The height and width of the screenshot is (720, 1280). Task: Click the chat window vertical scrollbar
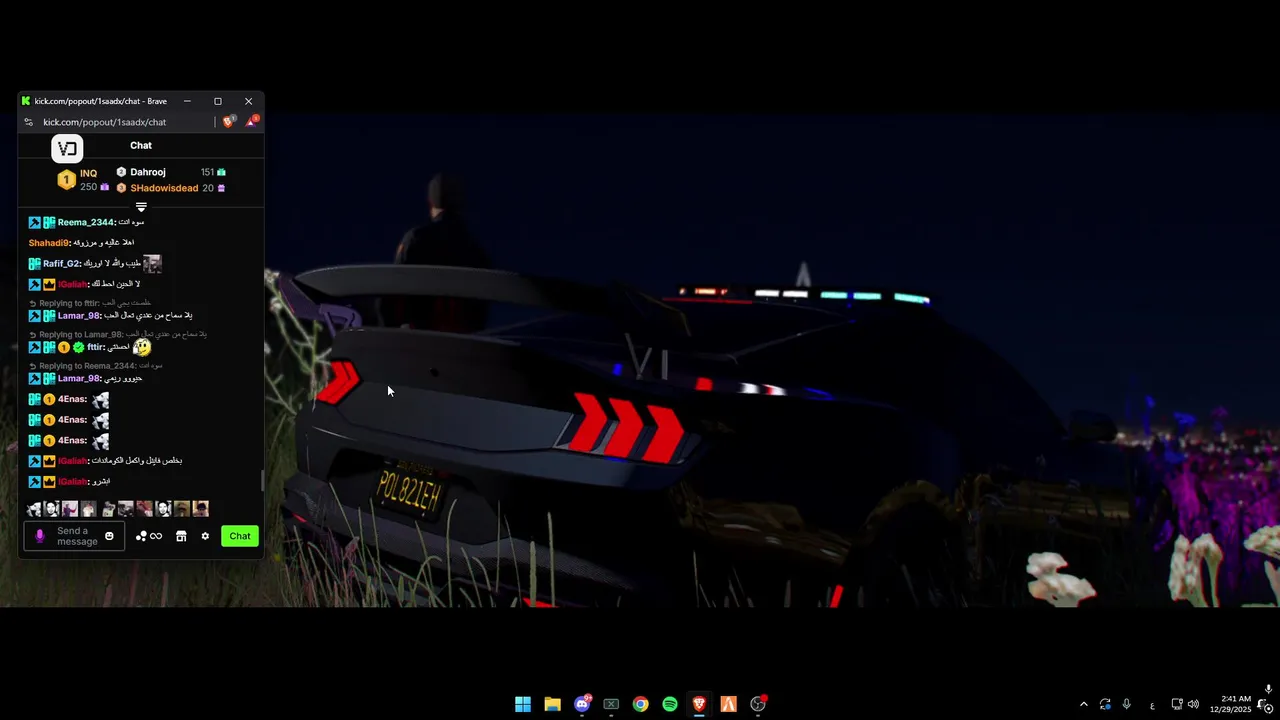coord(262,480)
